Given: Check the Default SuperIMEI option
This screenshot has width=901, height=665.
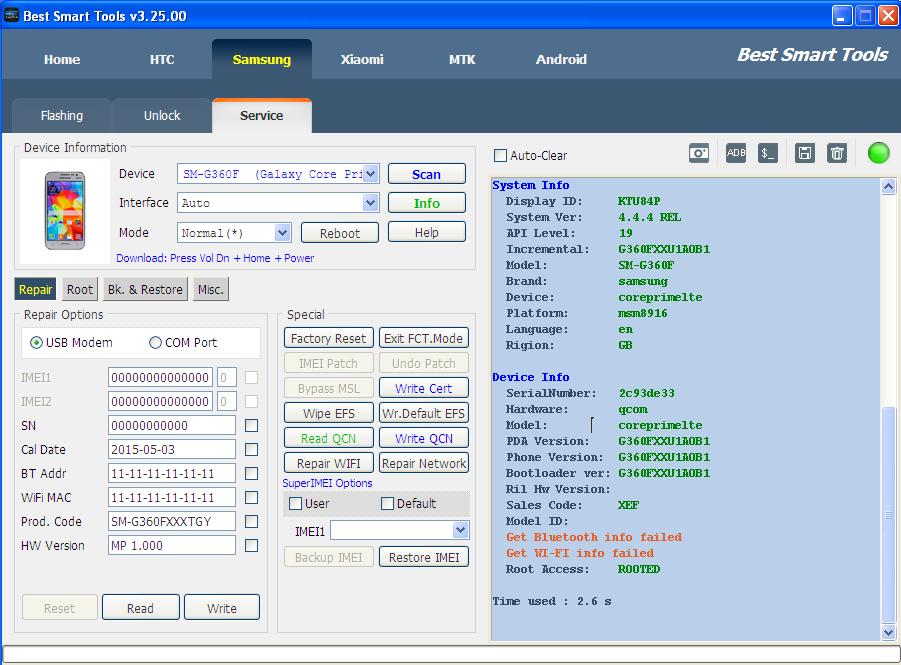Looking at the screenshot, I should click(x=387, y=503).
